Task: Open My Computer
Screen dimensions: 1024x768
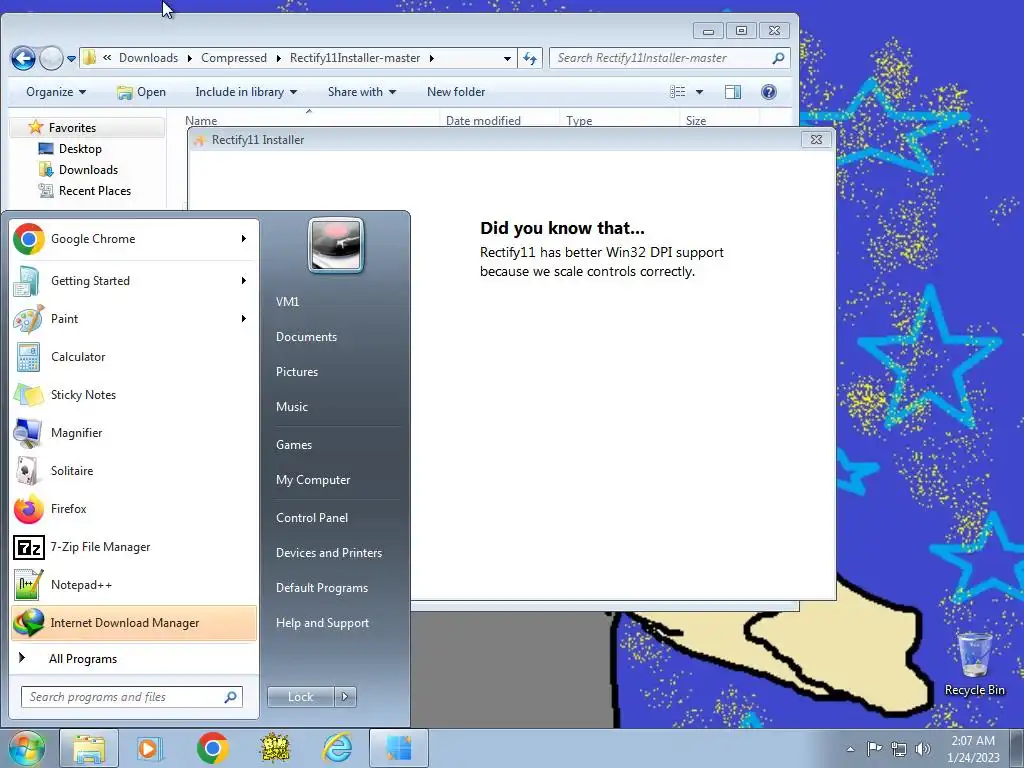Action: tap(313, 480)
